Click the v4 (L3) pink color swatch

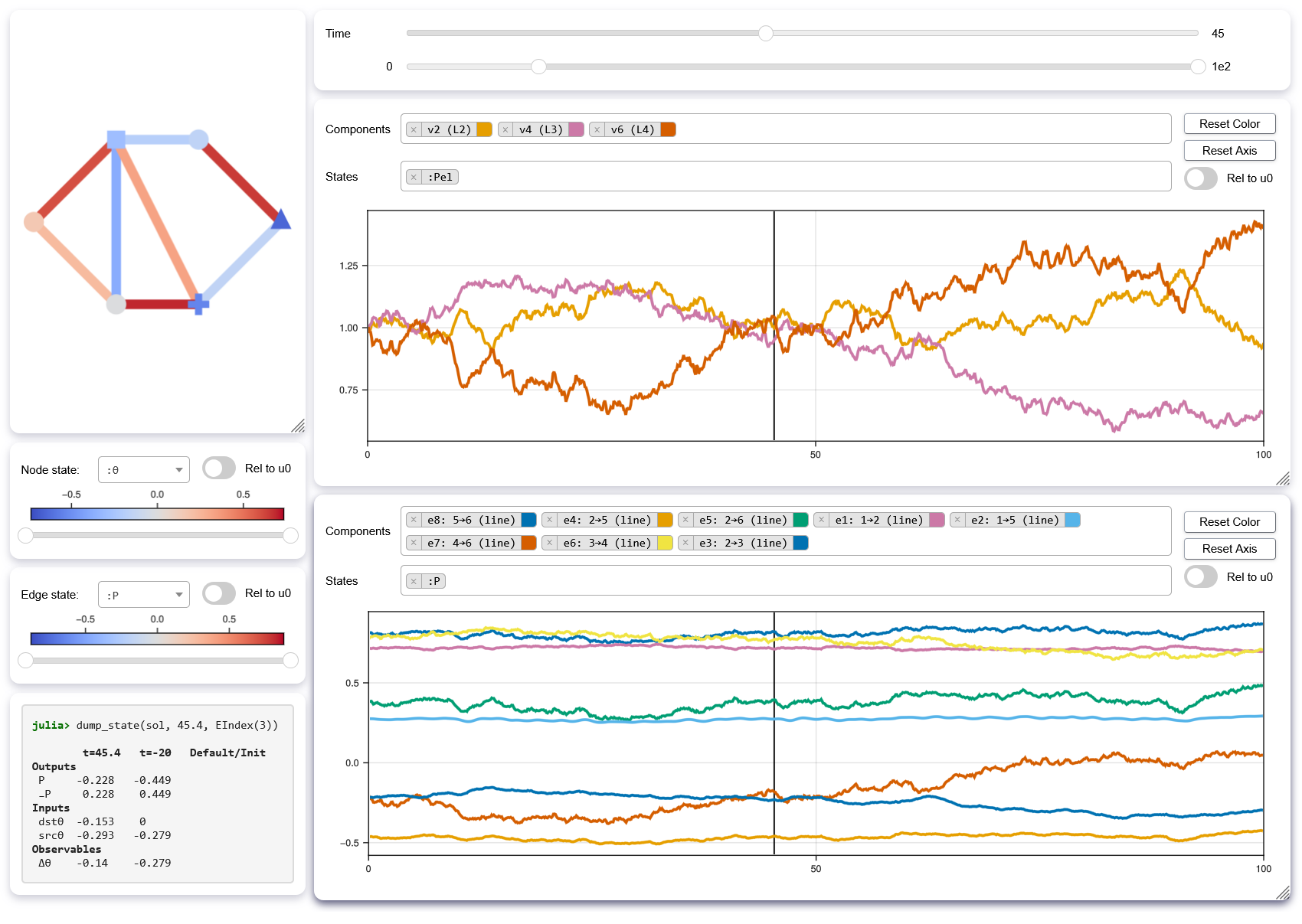click(x=576, y=130)
